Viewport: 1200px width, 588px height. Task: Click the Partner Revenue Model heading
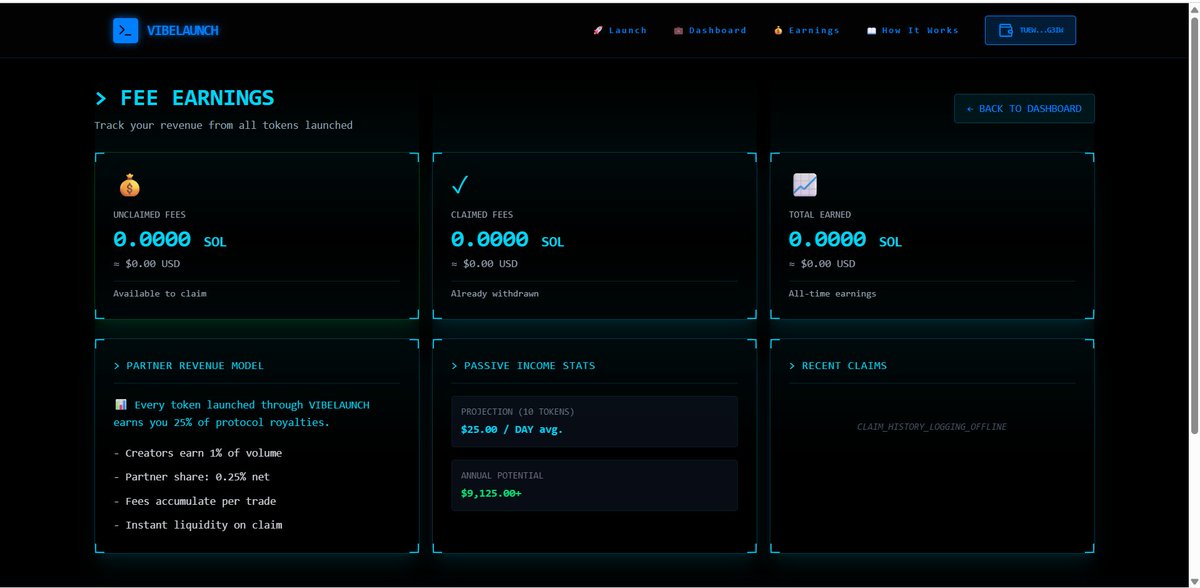[x=189, y=365]
